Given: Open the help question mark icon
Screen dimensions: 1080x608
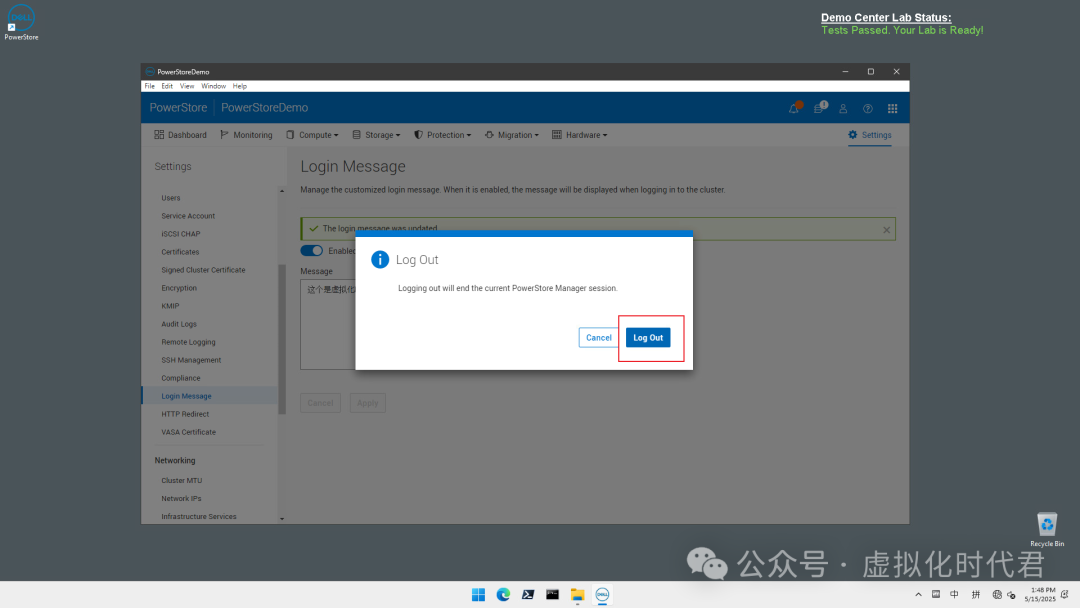Looking at the screenshot, I should pyautogui.click(x=868, y=108).
